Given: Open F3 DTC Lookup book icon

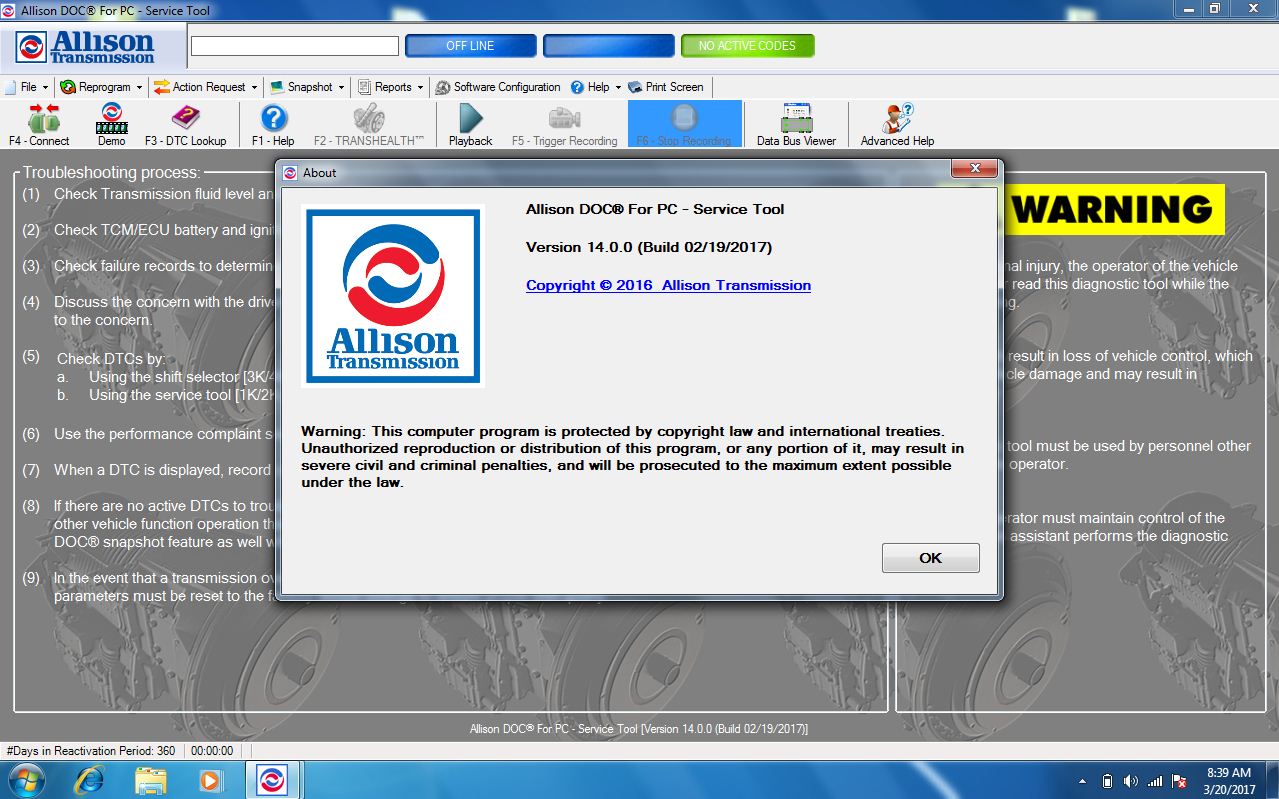Looking at the screenshot, I should tap(186, 125).
